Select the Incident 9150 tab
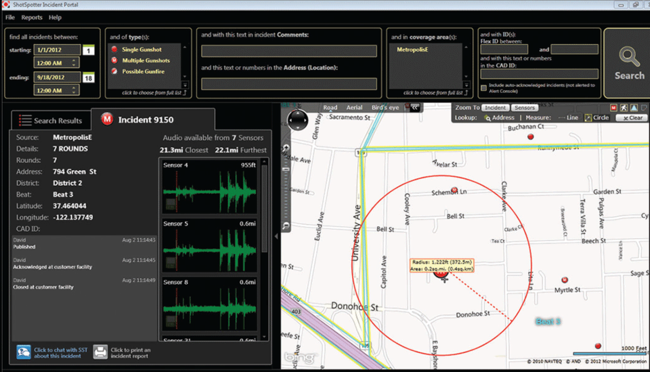 pyautogui.click(x=153, y=120)
